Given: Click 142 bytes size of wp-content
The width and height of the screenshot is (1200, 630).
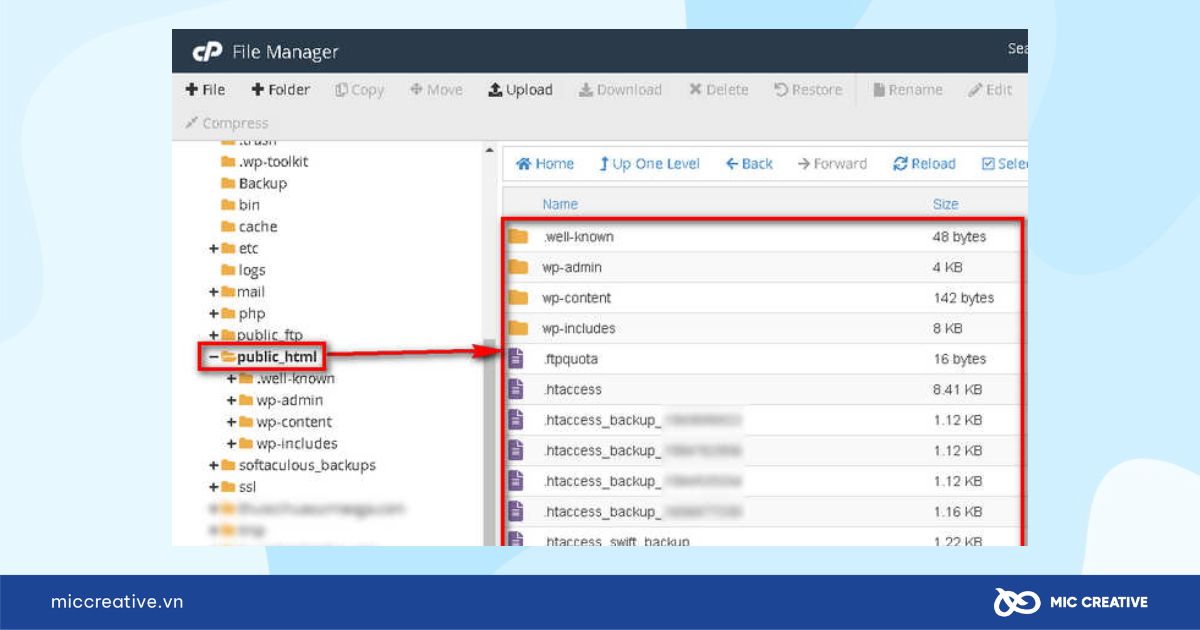Looking at the screenshot, I should coord(963,298).
